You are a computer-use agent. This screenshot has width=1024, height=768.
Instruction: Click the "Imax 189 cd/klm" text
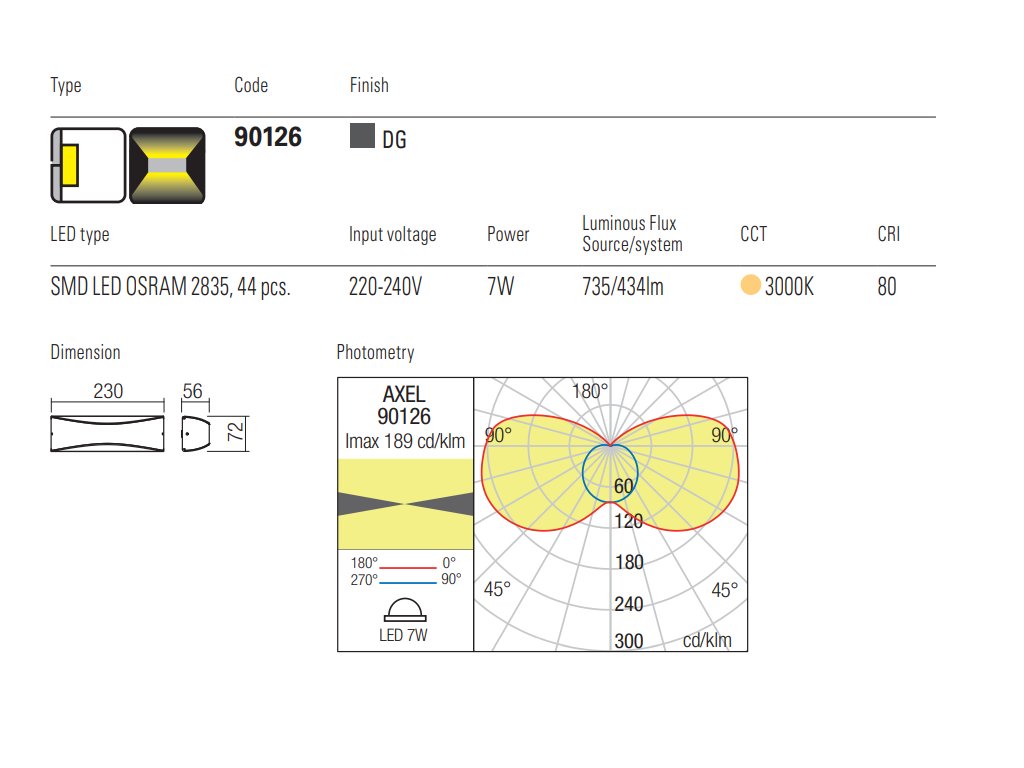(x=405, y=441)
